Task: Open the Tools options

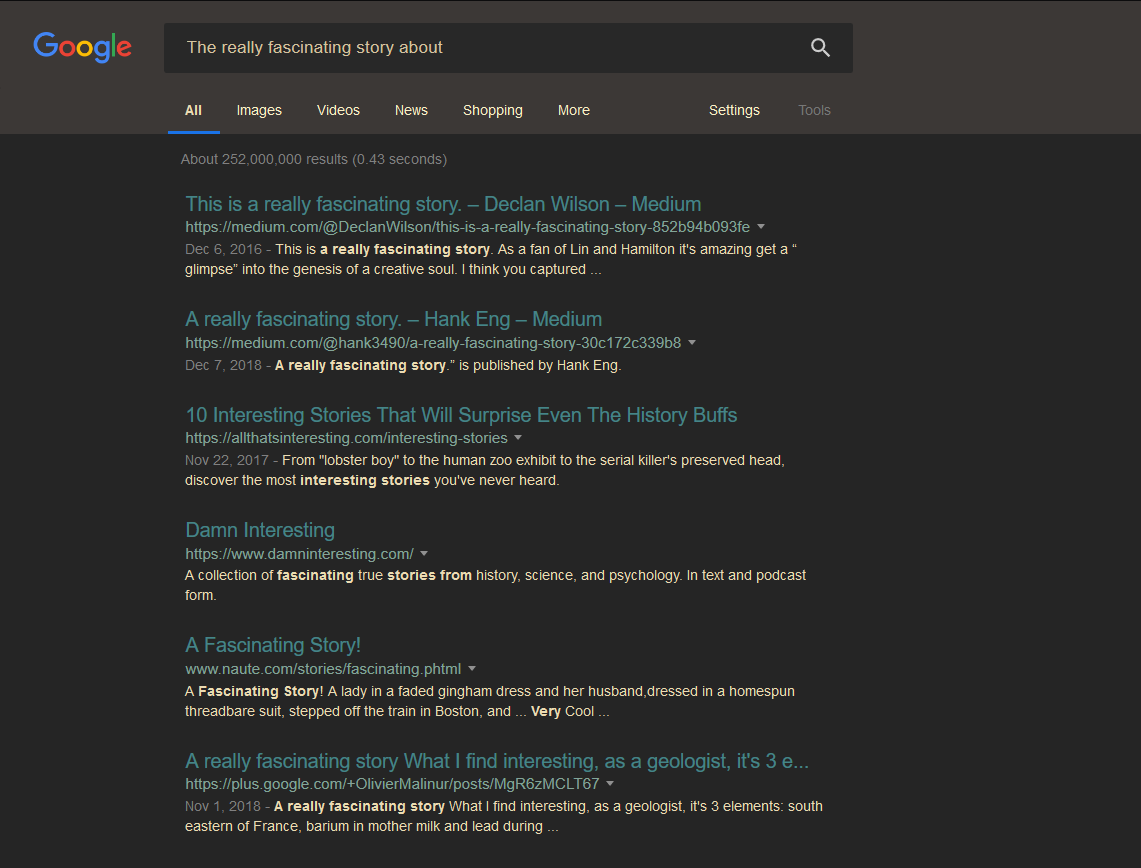Action: click(814, 110)
